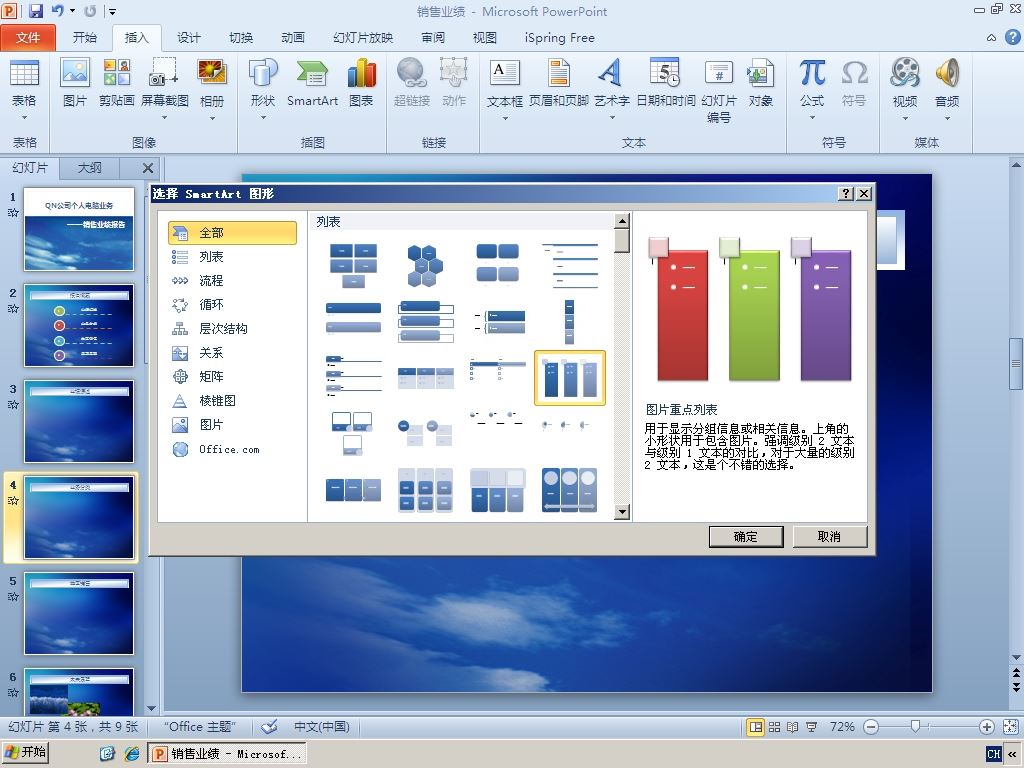1024x768 pixels.
Task: Open PowerPoint Help question mark icon
Action: point(1012,37)
